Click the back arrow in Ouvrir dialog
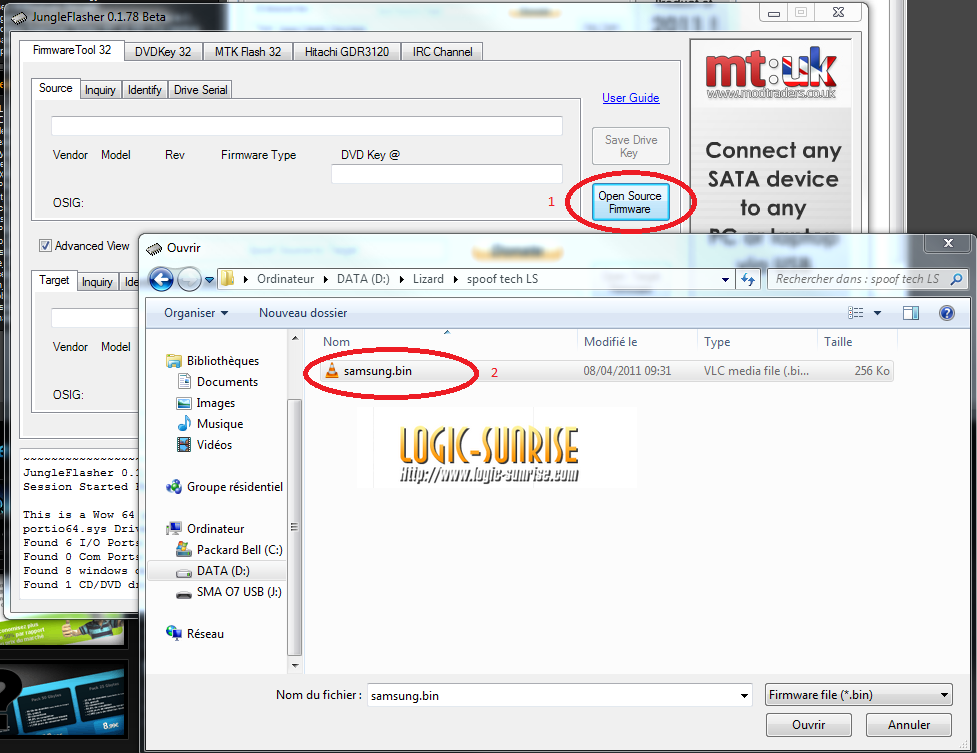Image resolution: width=977 pixels, height=753 pixels. tap(162, 279)
